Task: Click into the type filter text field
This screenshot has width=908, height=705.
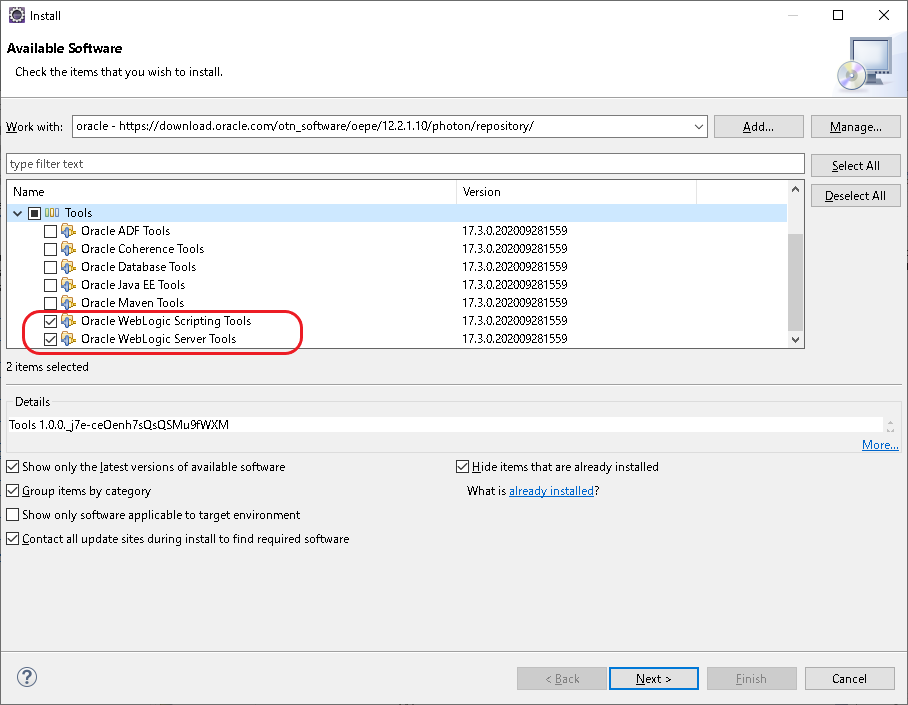Action: tap(405, 164)
